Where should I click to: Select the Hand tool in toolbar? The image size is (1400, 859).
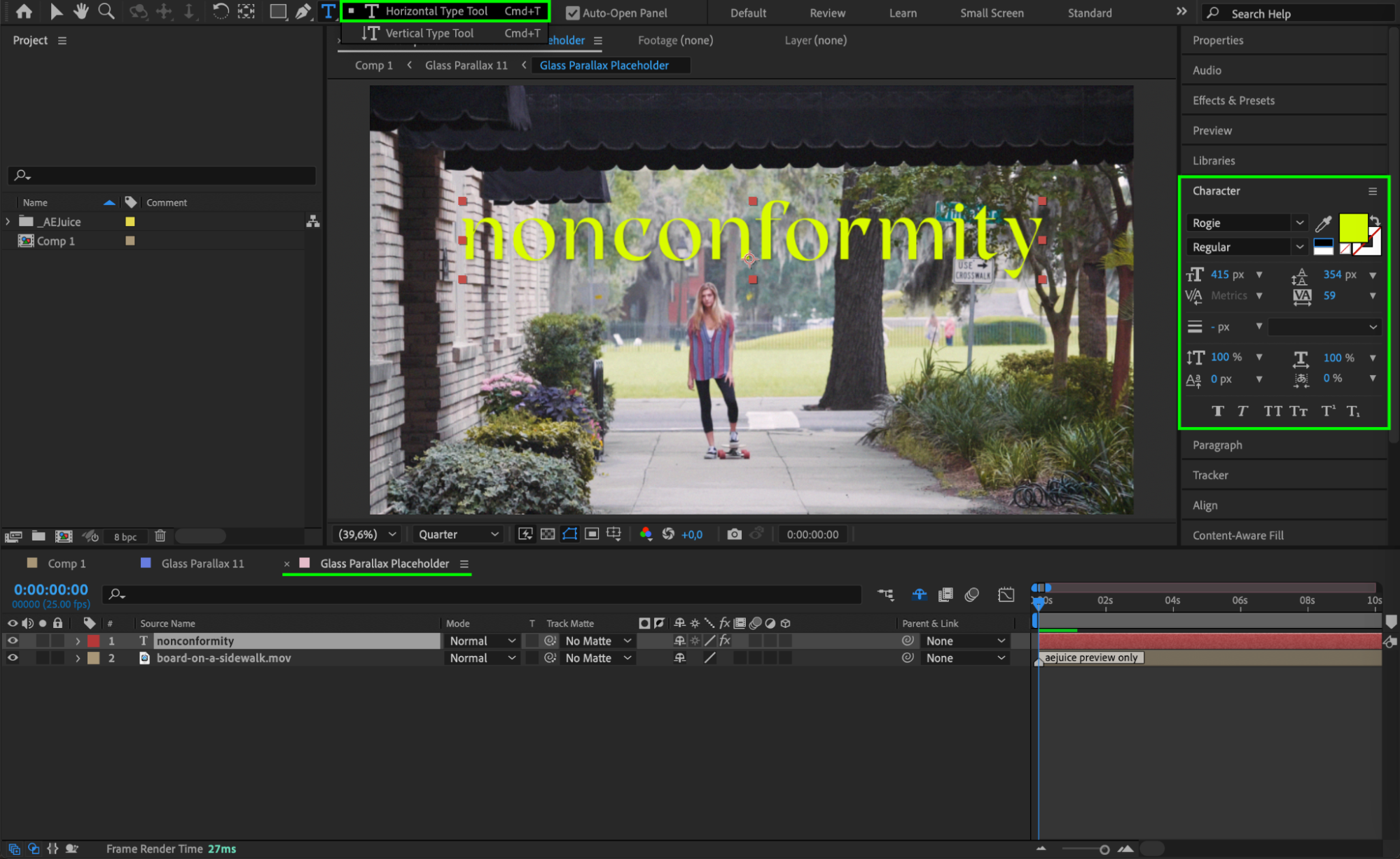tap(81, 11)
